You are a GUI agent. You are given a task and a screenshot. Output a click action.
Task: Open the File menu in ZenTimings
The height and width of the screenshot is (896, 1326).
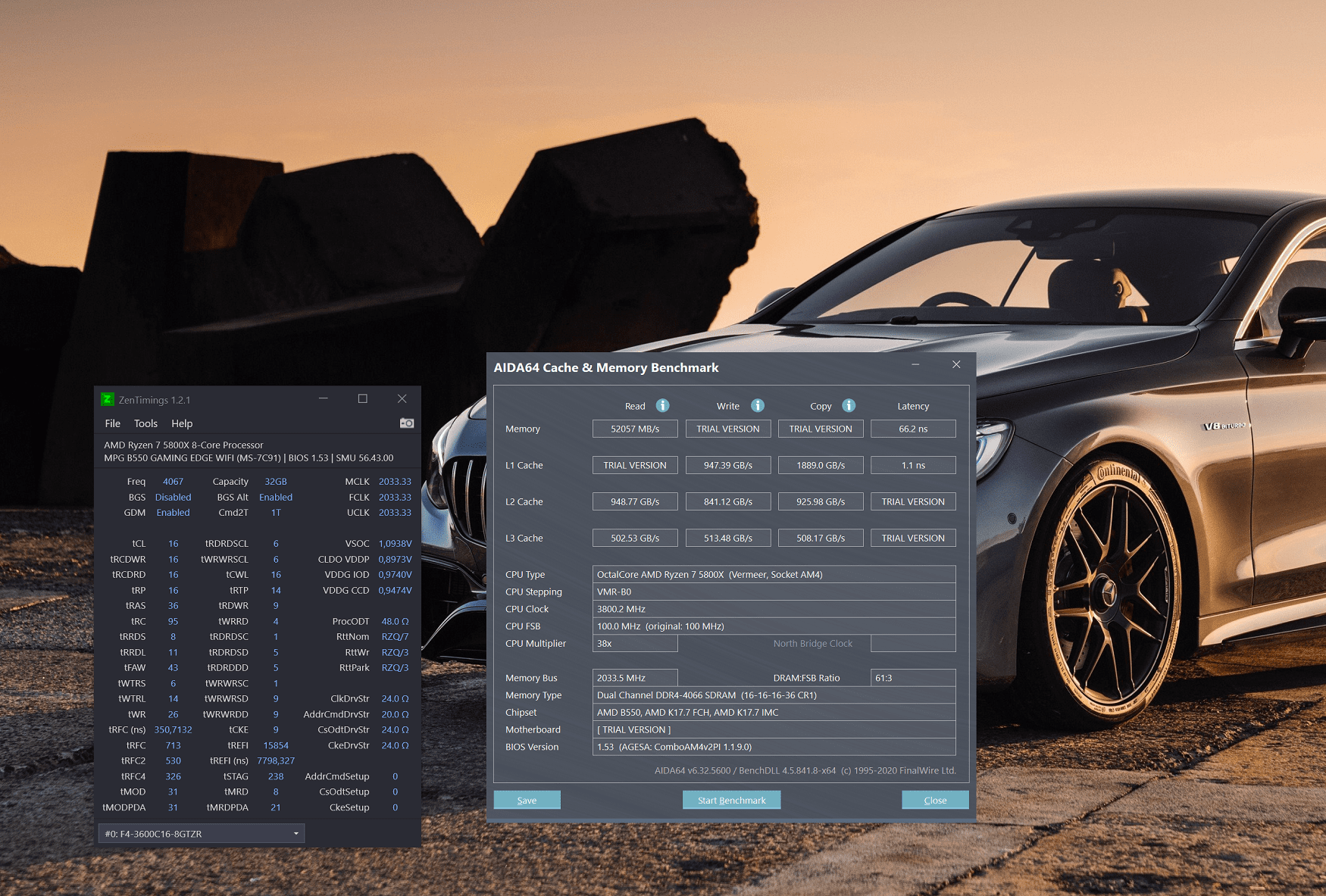[x=112, y=423]
